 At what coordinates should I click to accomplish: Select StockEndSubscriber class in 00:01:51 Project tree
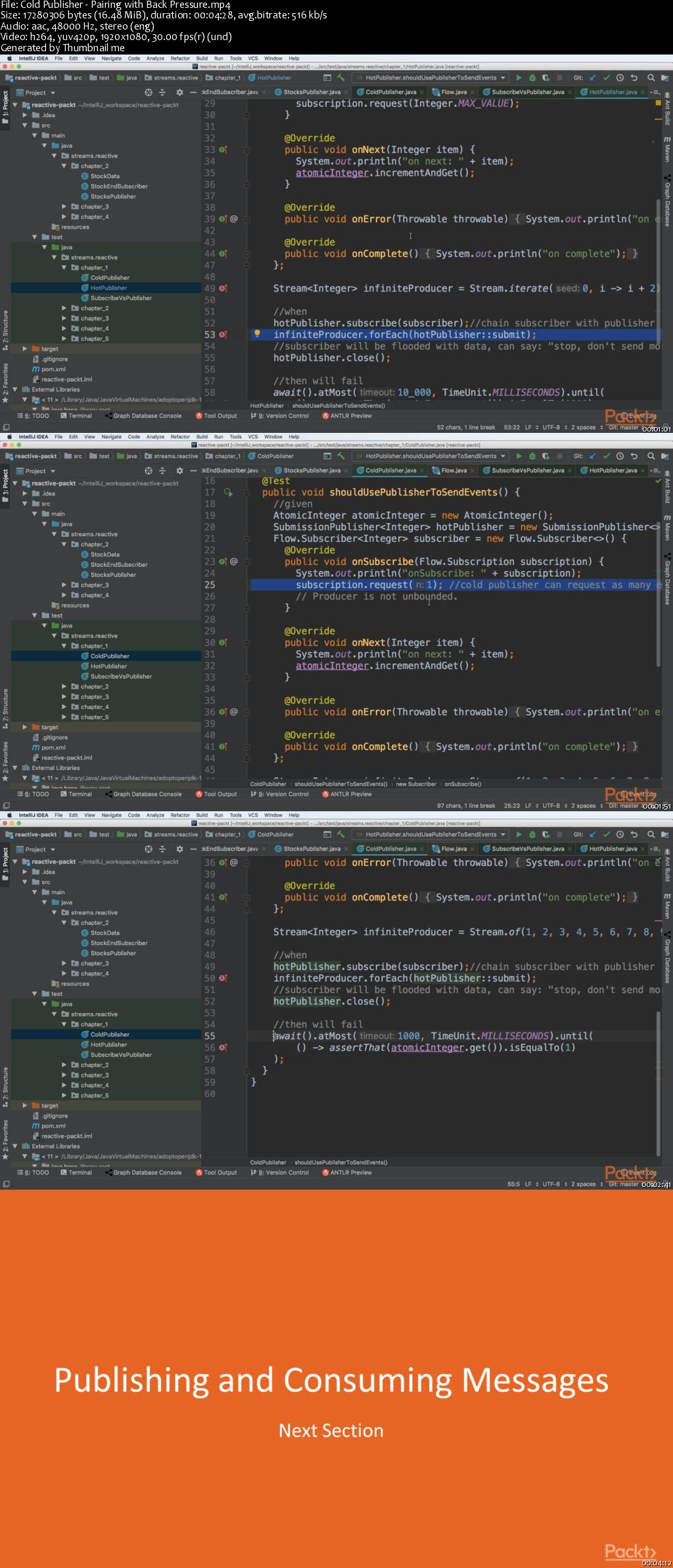pos(114,564)
